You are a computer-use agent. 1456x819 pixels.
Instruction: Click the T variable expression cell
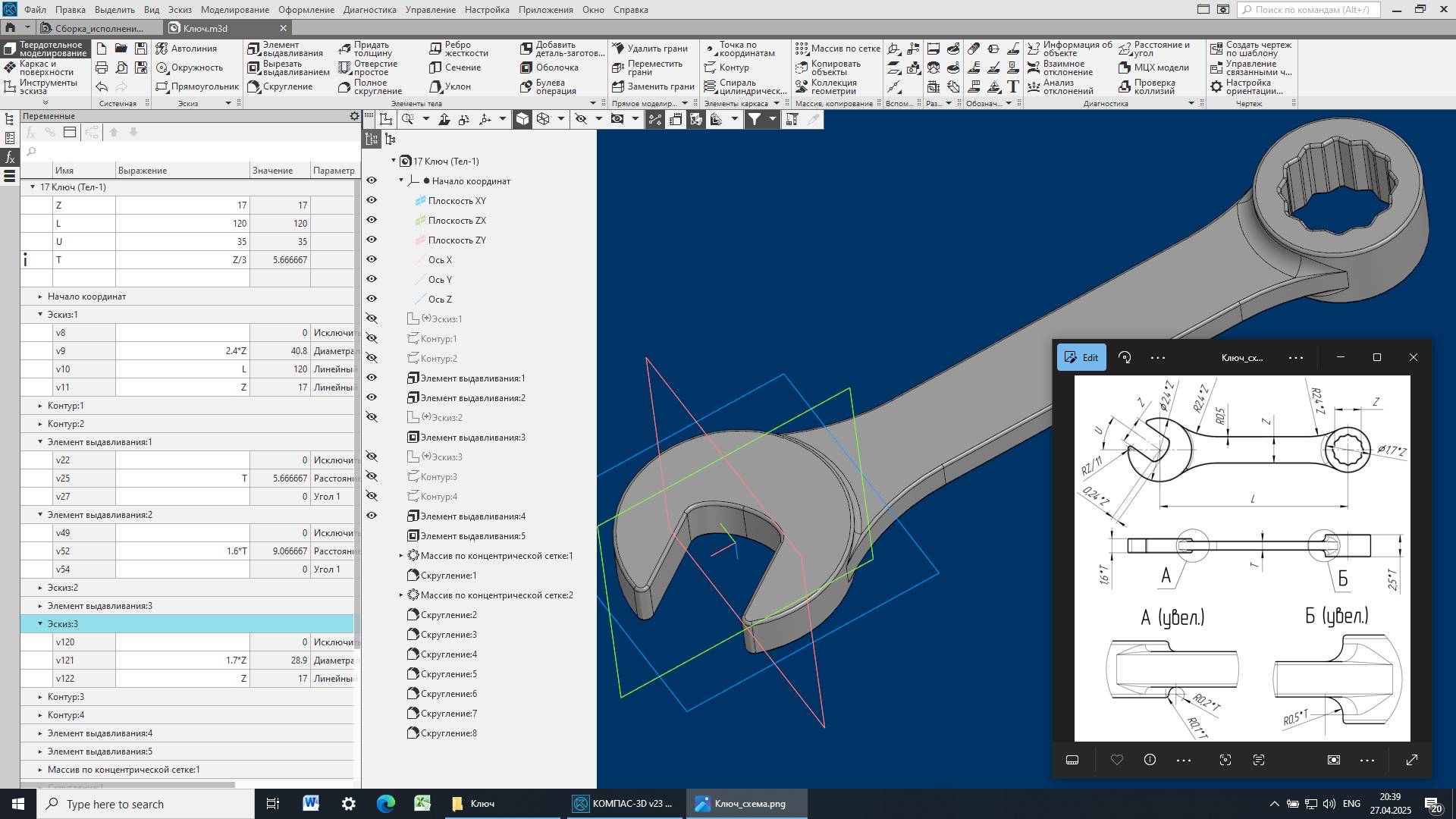(x=182, y=260)
